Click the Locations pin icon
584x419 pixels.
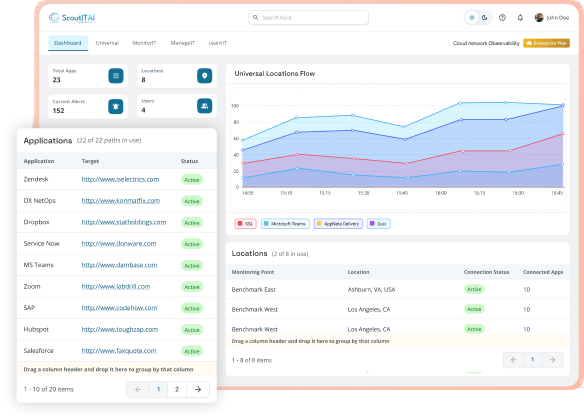[x=204, y=76]
